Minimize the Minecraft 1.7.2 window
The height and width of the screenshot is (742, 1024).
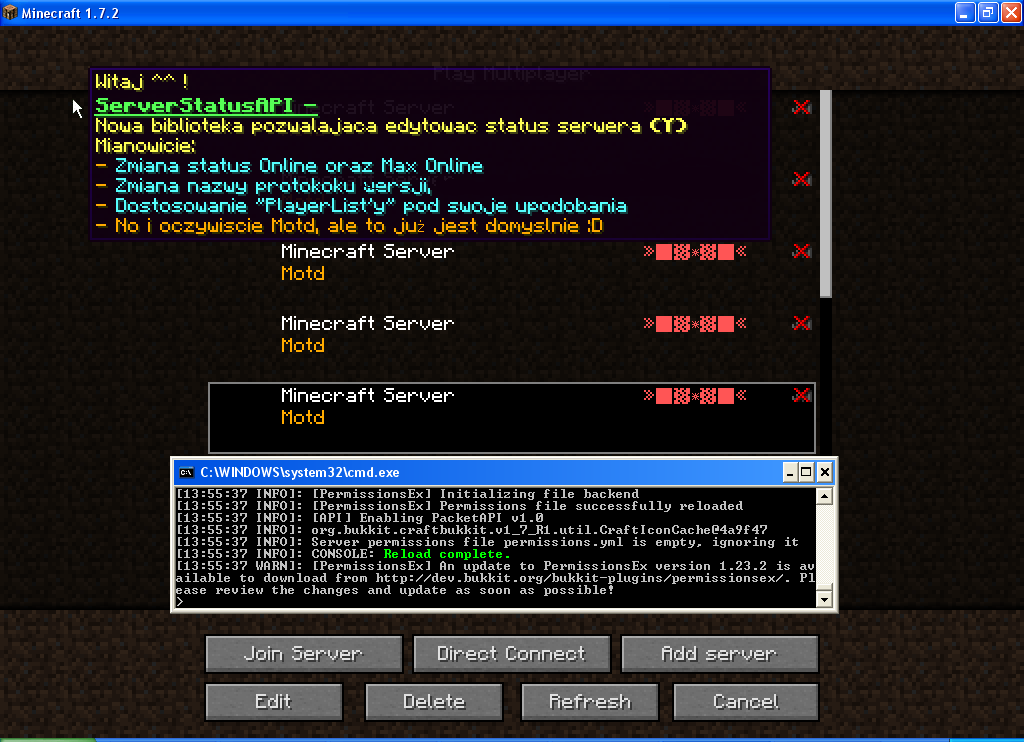[965, 12]
